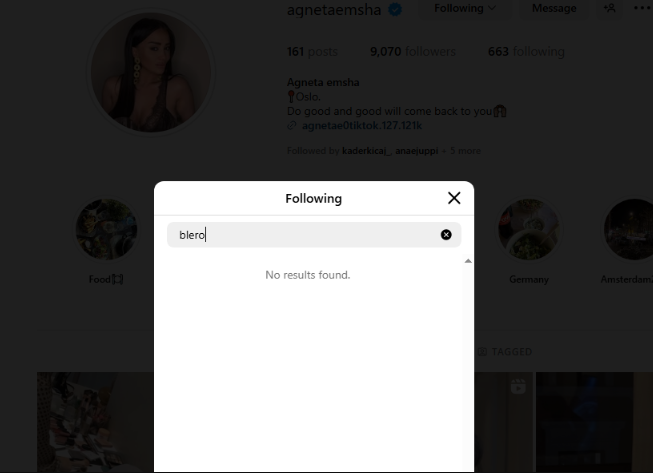This screenshot has width=653, height=473.
Task: Open the three-dots options menu
Action: (x=642, y=8)
